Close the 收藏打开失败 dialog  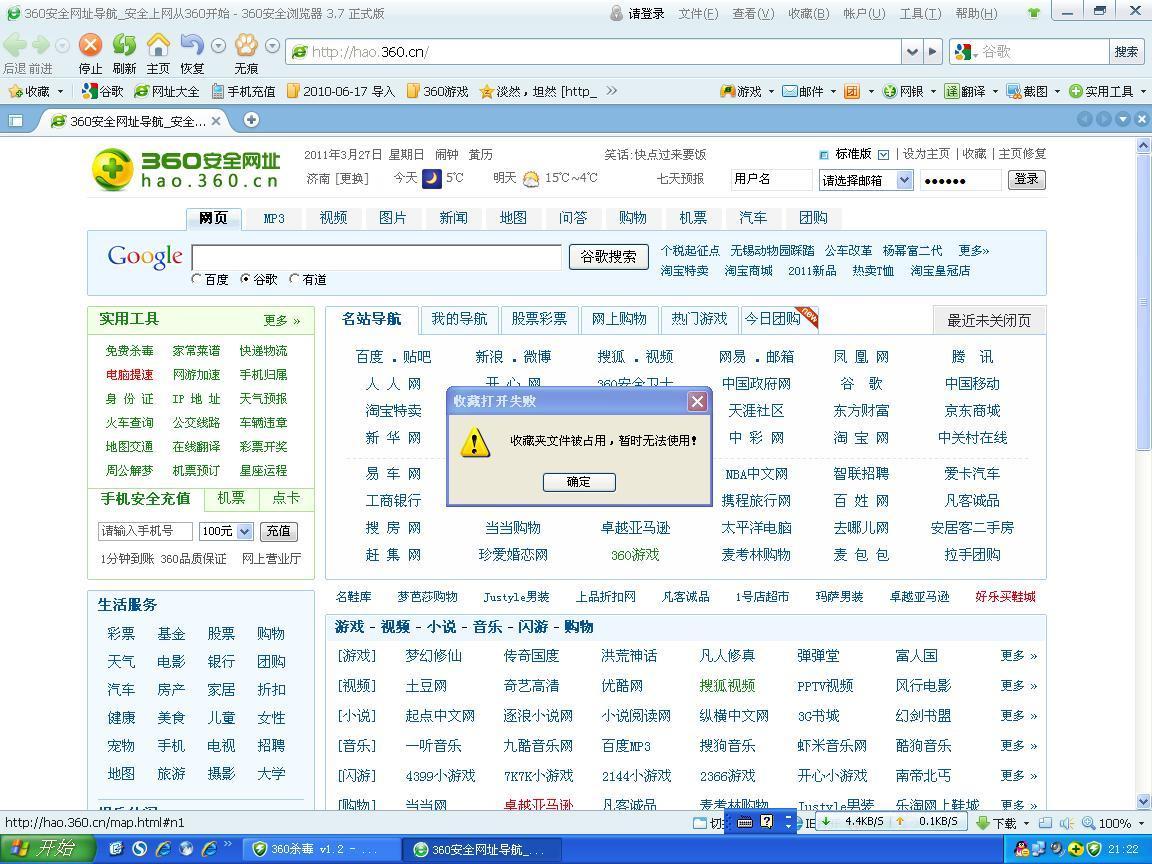point(697,401)
